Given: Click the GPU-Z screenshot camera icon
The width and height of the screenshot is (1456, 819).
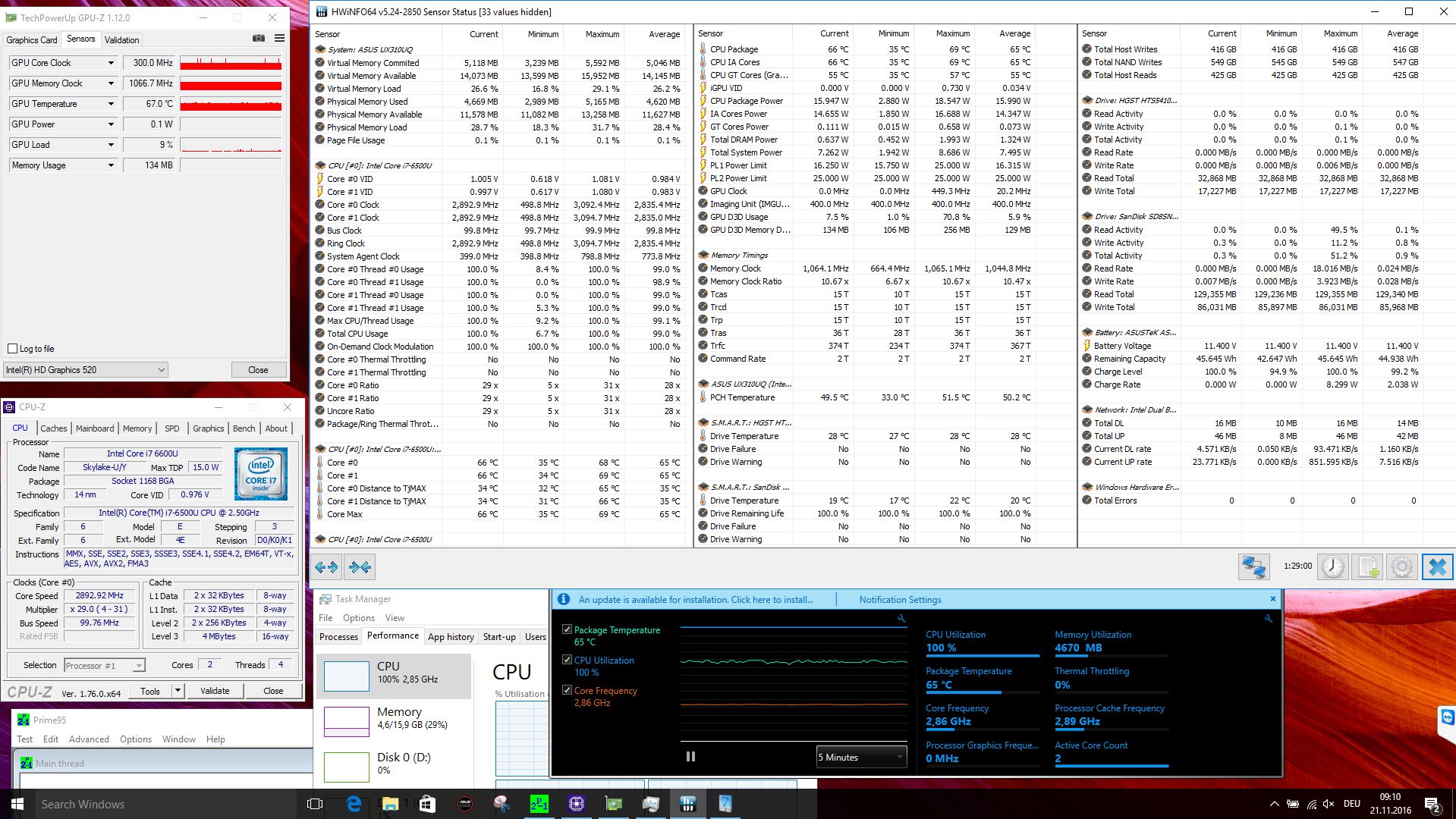Looking at the screenshot, I should click(258, 39).
